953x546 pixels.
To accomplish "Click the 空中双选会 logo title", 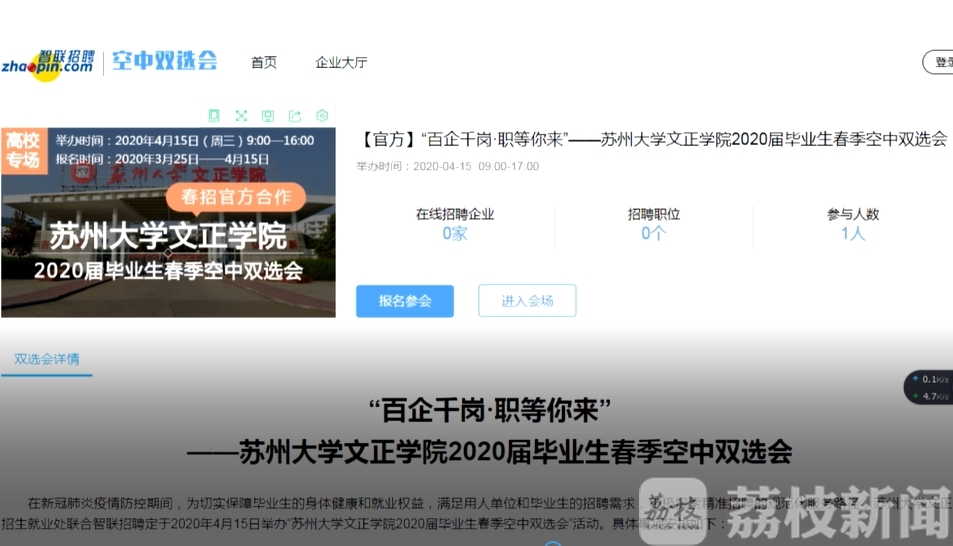I will click(x=165, y=61).
